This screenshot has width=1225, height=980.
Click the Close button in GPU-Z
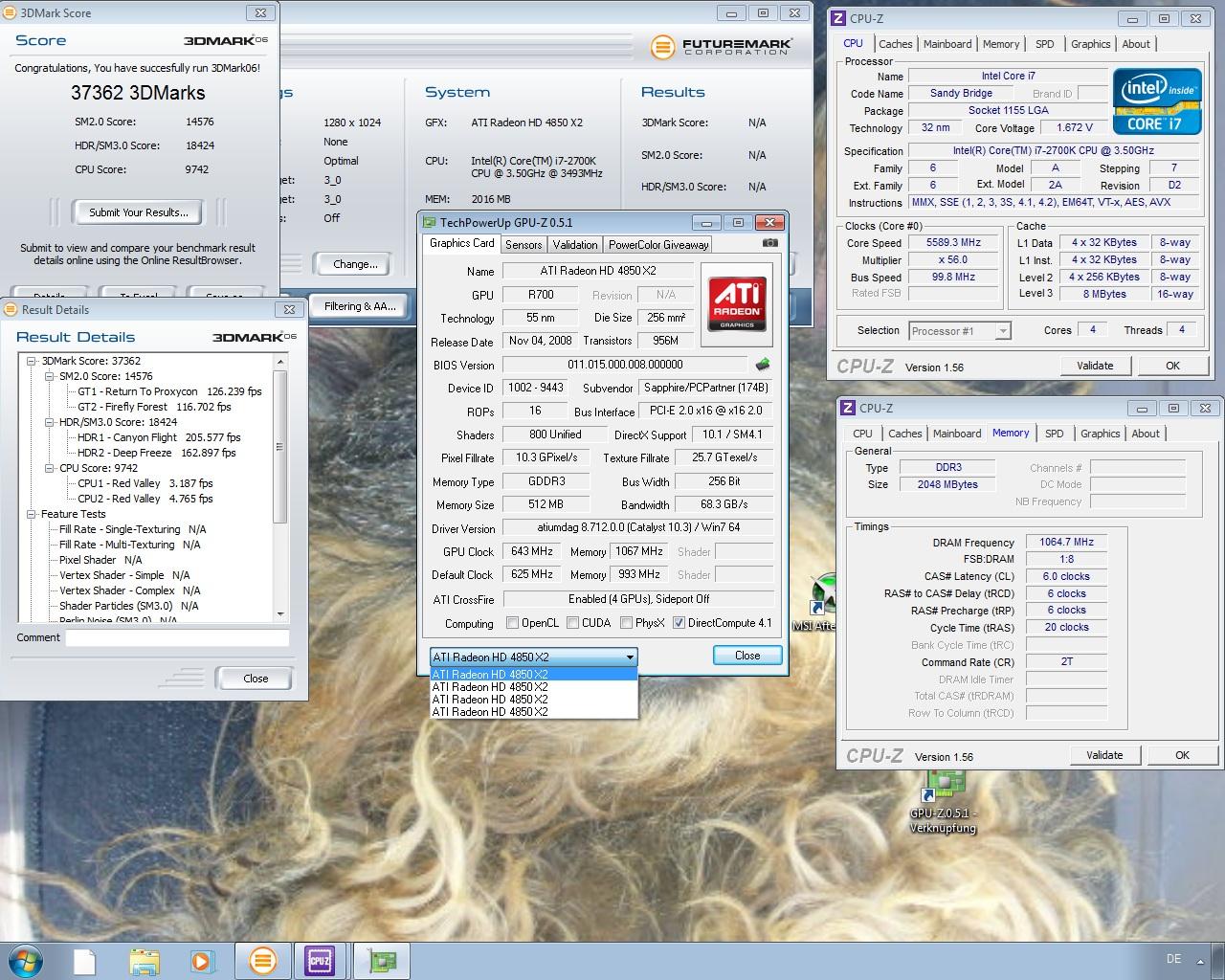pyautogui.click(x=747, y=656)
